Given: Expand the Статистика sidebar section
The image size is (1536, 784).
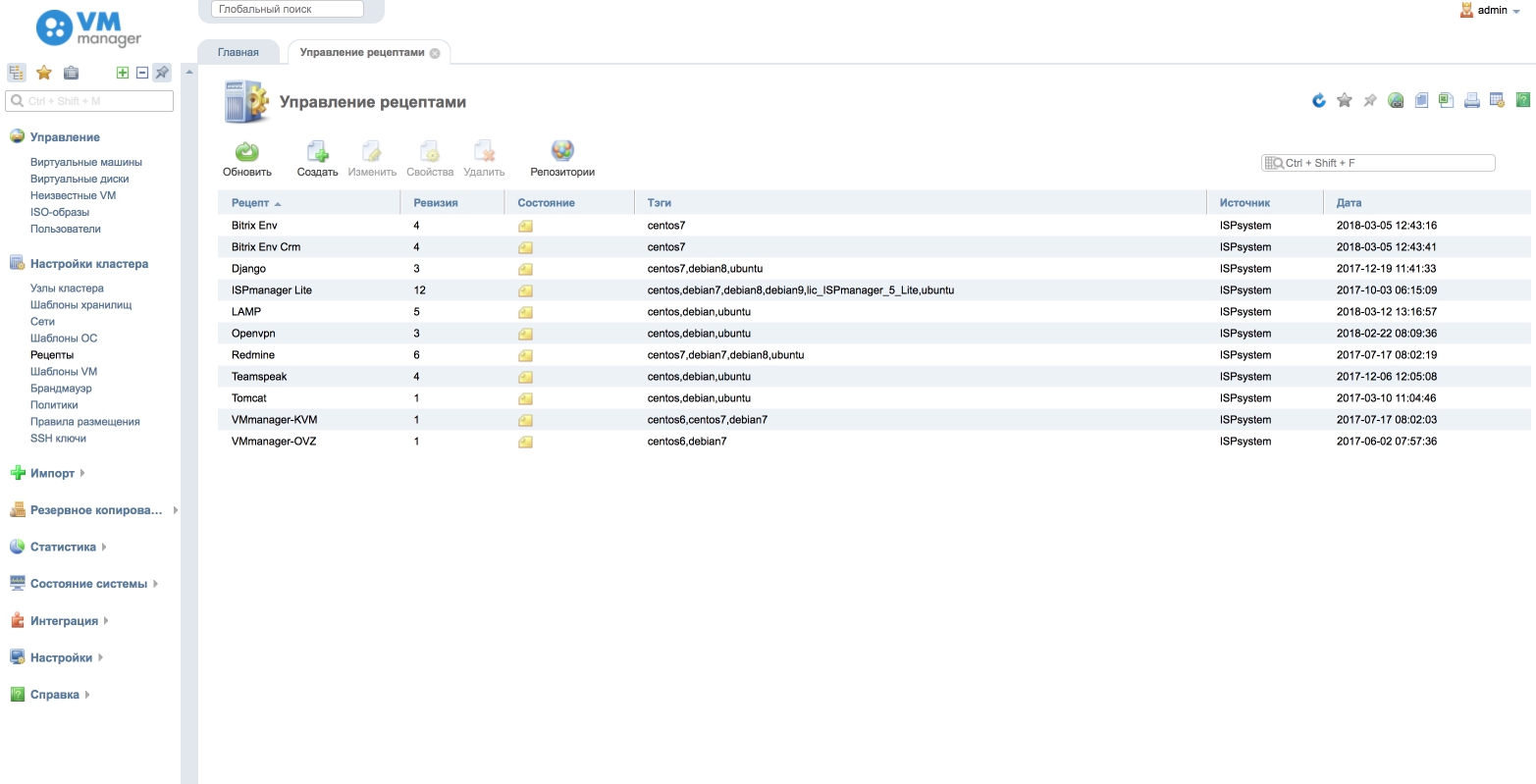Looking at the screenshot, I should 63,547.
